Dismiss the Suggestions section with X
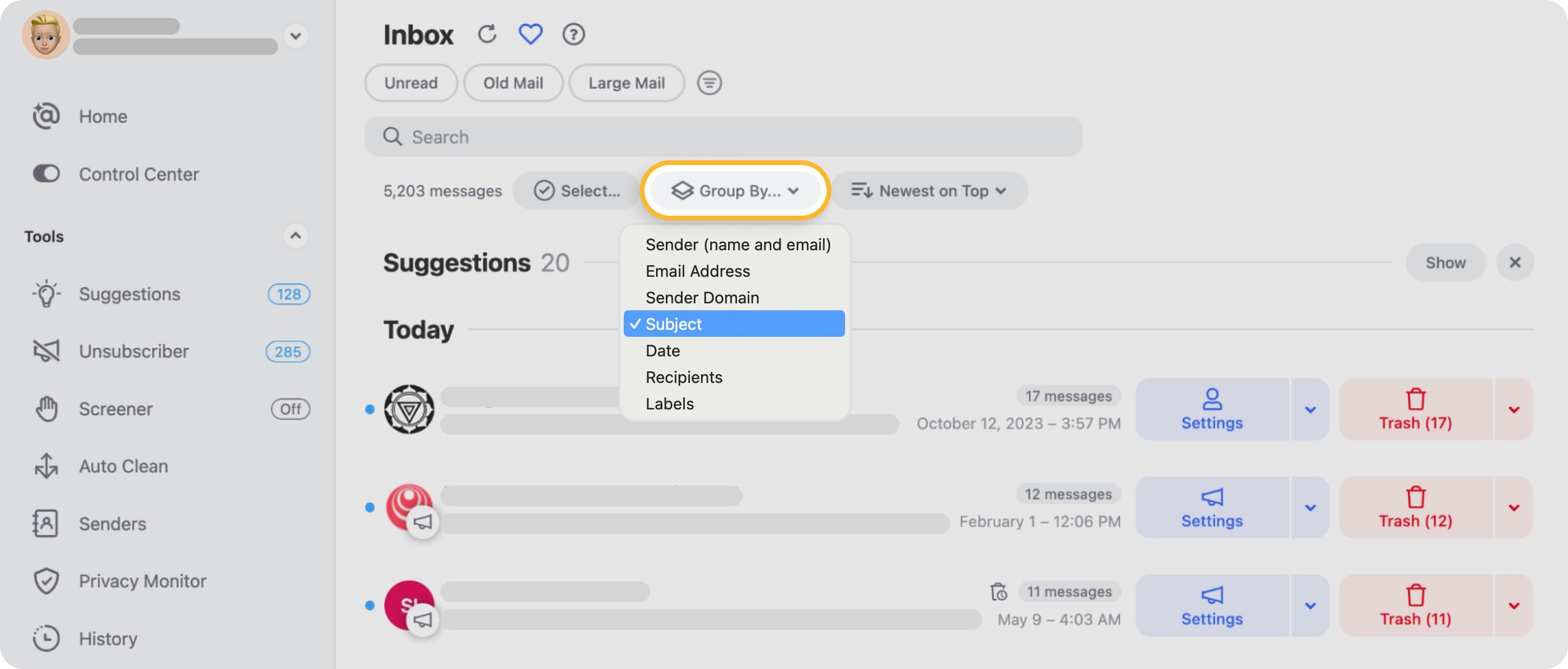Viewport: 1568px width, 669px height. pos(1514,262)
